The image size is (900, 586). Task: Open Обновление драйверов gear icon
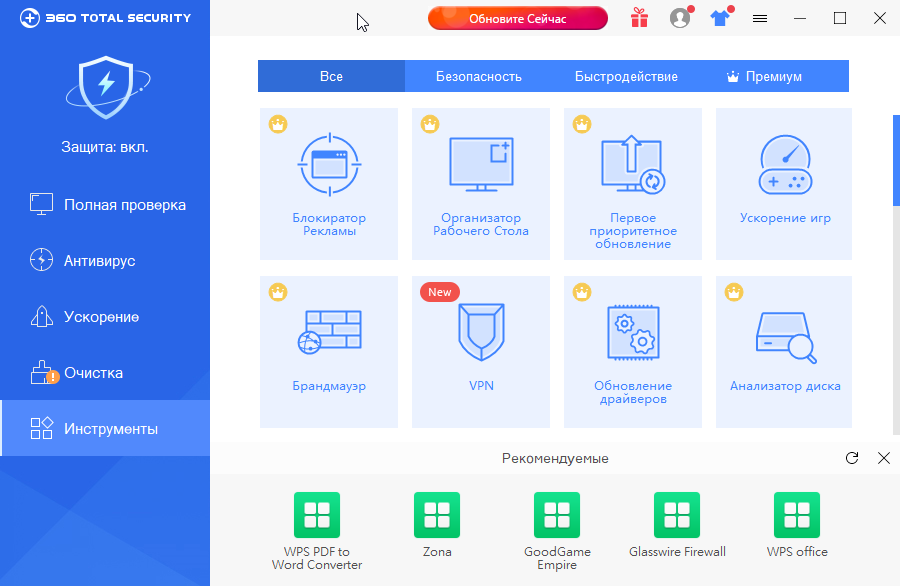point(633,333)
